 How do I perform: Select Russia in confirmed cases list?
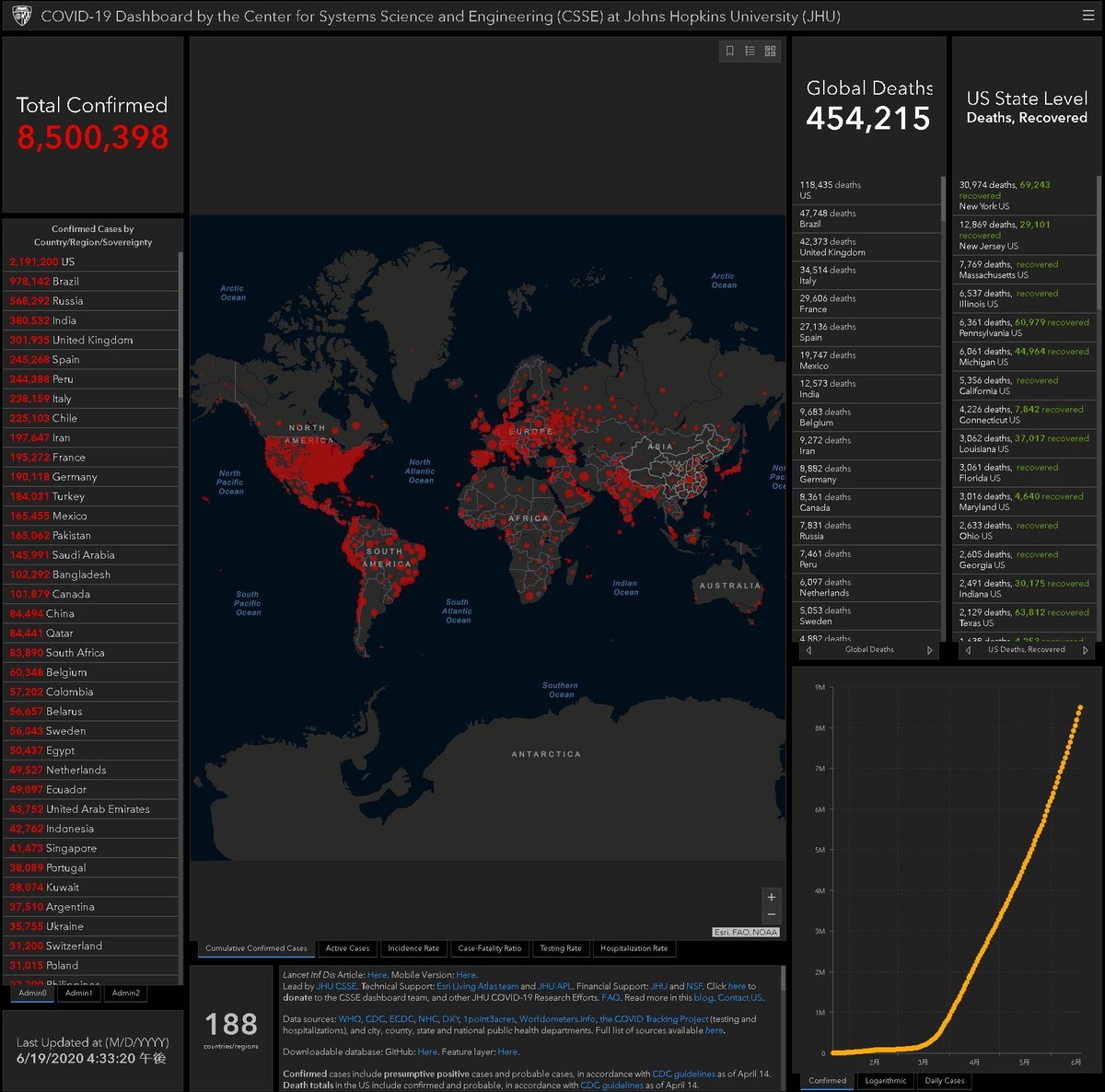point(90,301)
